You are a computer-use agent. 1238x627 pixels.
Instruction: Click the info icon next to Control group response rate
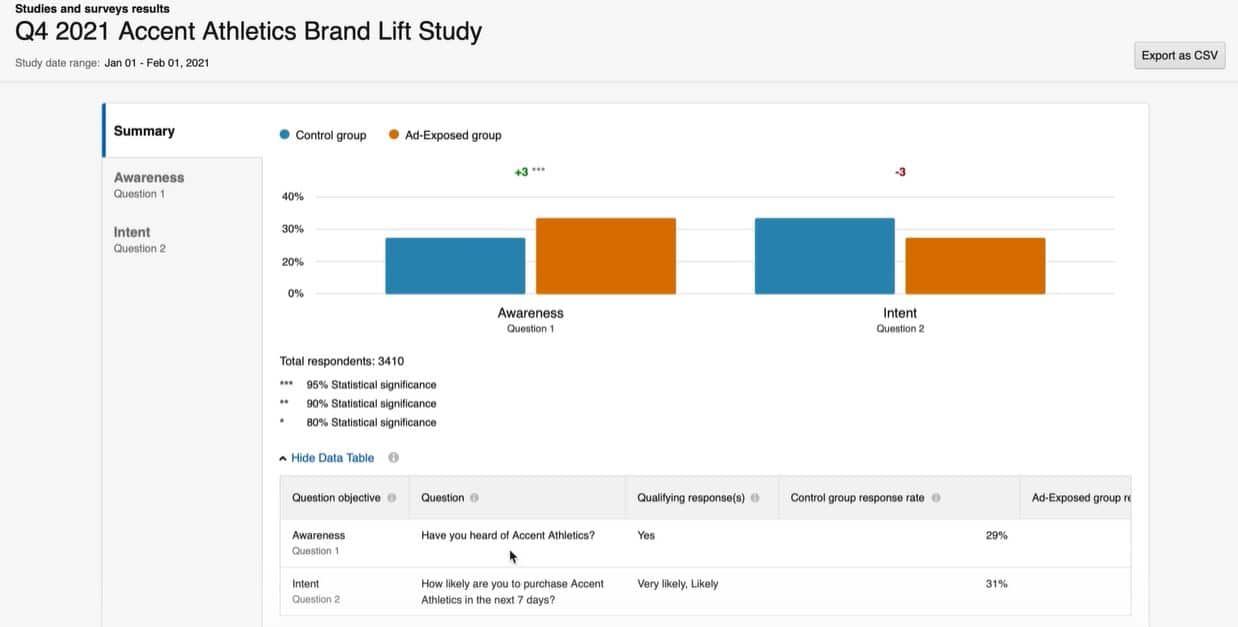pyautogui.click(x=934, y=498)
